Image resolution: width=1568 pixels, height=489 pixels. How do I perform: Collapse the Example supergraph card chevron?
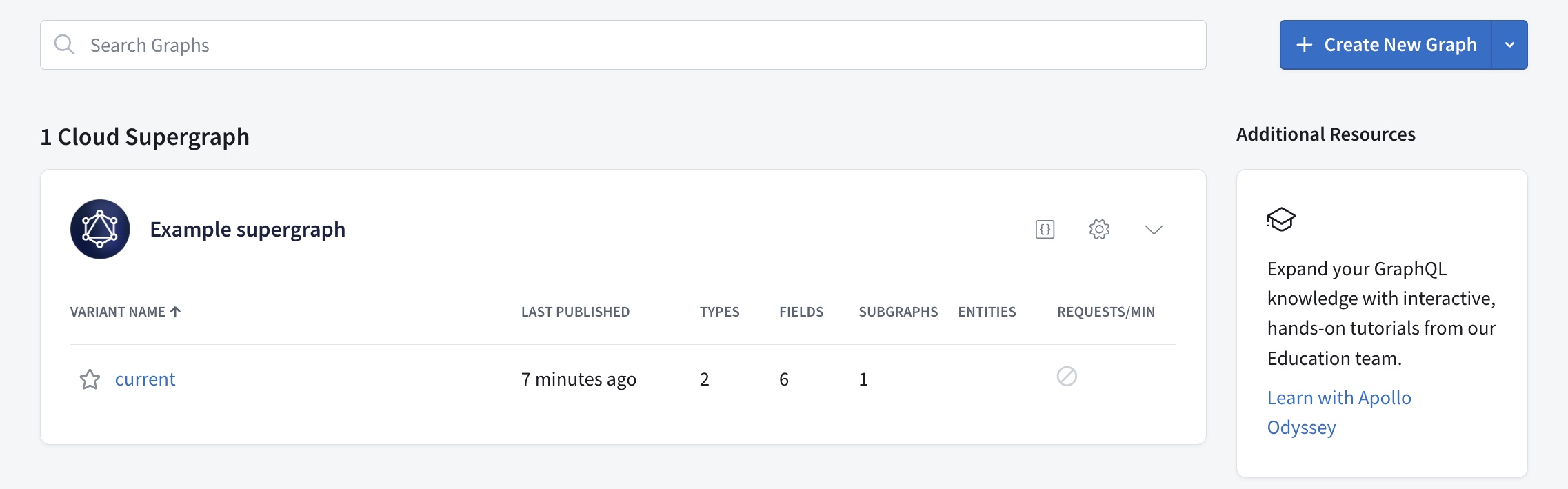[1154, 229]
